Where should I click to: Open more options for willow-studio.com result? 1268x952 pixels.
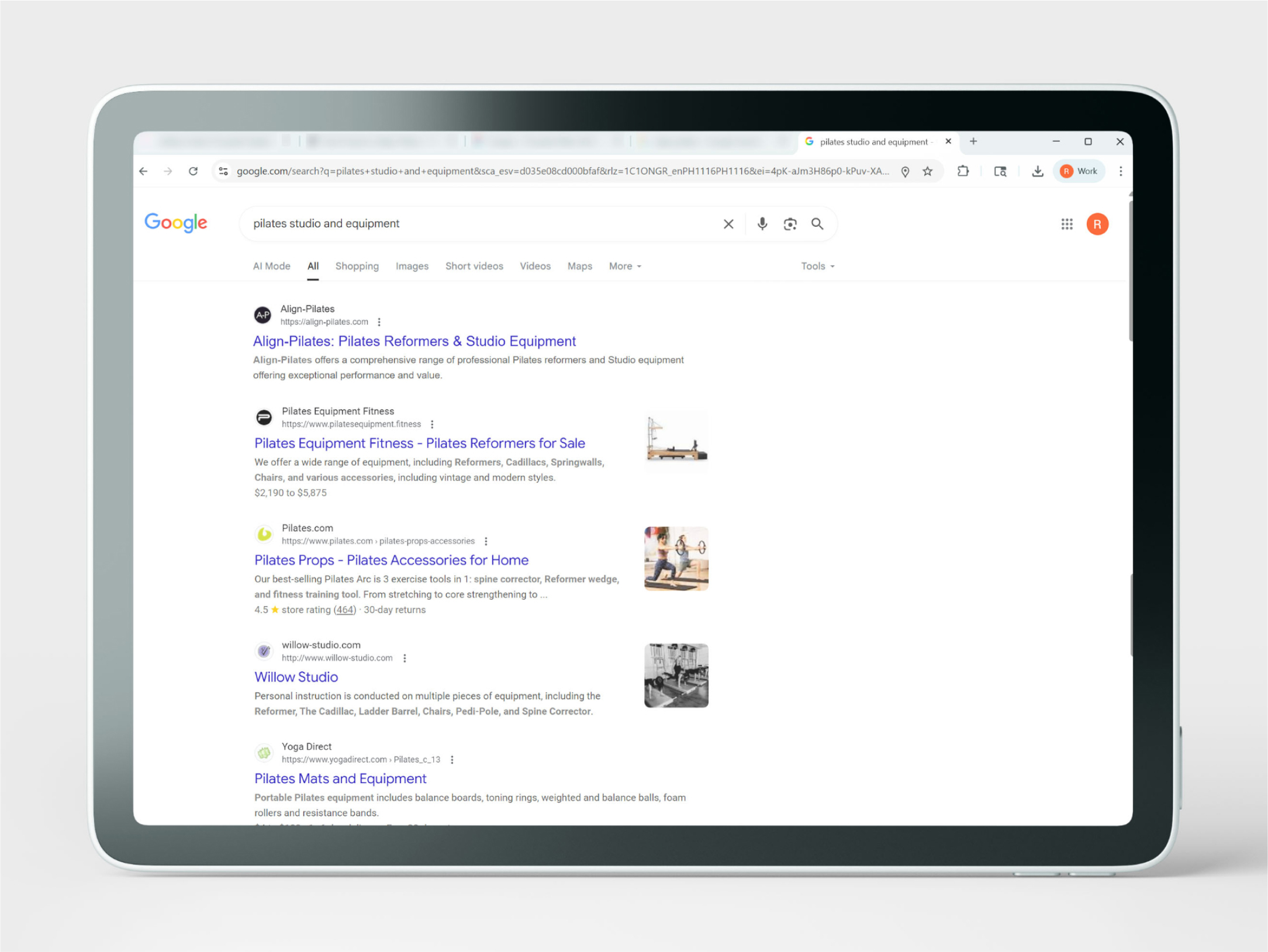pos(405,658)
